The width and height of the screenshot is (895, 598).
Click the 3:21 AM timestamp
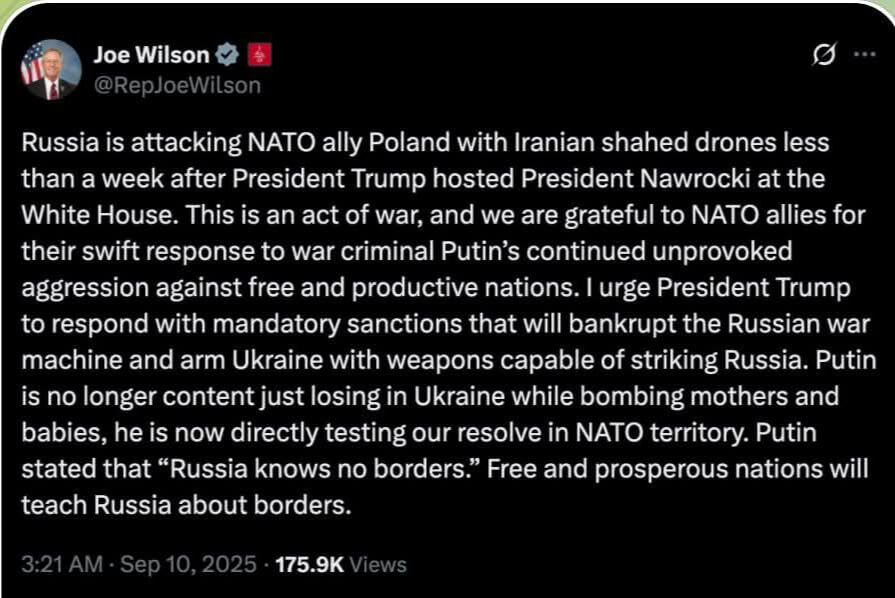coord(62,565)
